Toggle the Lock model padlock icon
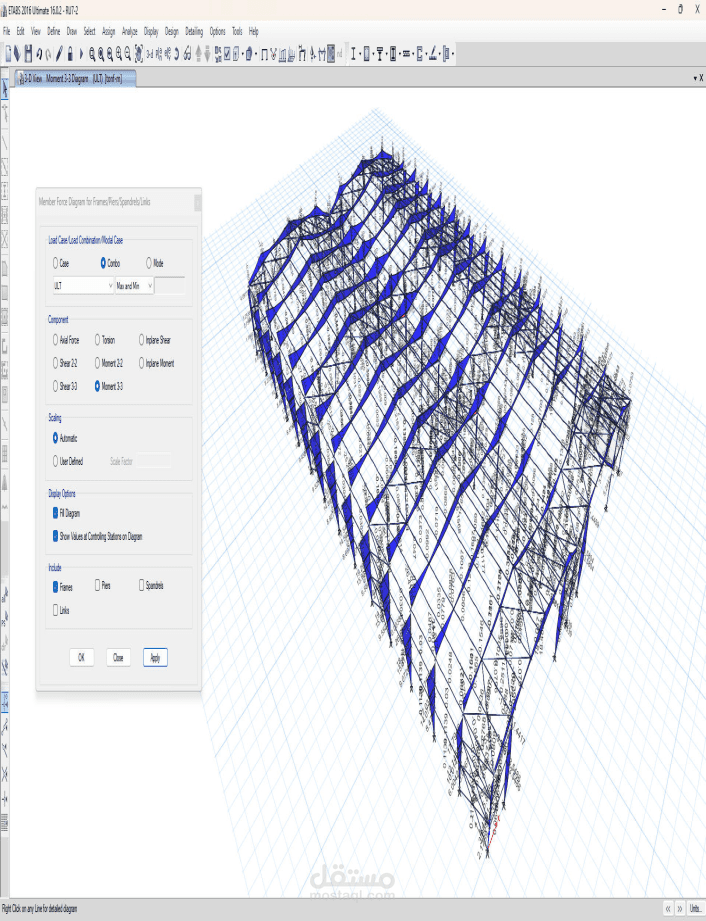Viewport: 706px width, 921px height. (70, 54)
